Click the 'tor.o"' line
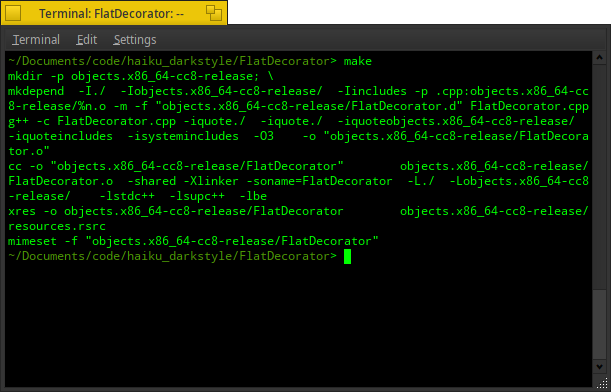Viewport: 611px width, 392px height. click(x=29, y=151)
